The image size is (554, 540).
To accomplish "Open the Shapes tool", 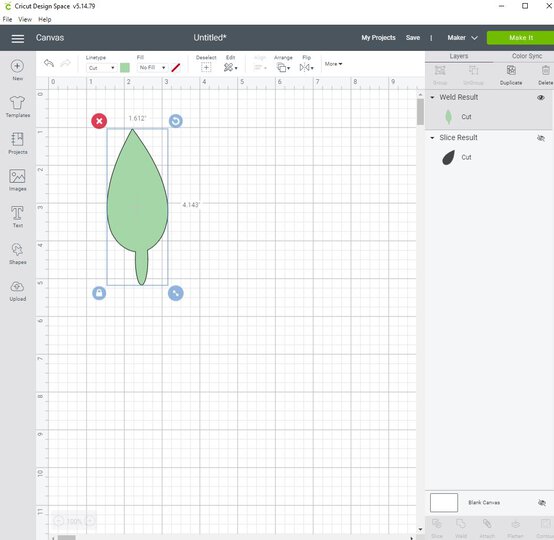I will click(17, 253).
